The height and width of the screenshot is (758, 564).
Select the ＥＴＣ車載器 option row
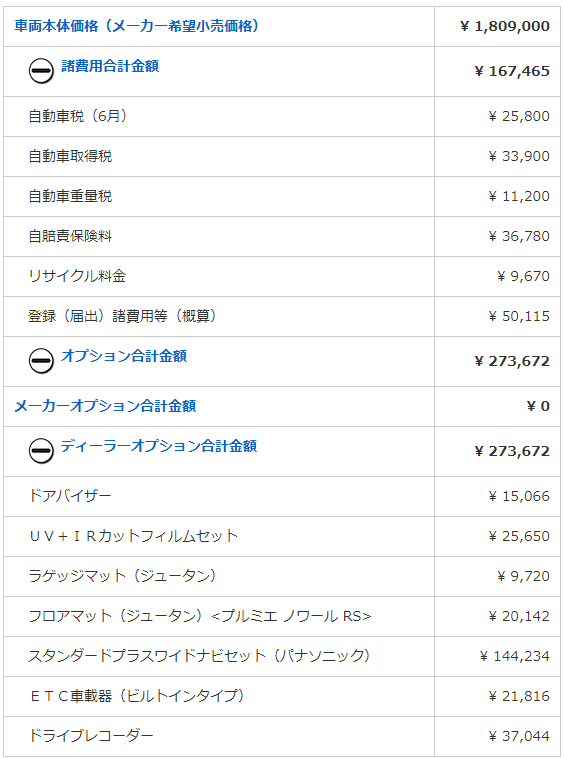282,697
